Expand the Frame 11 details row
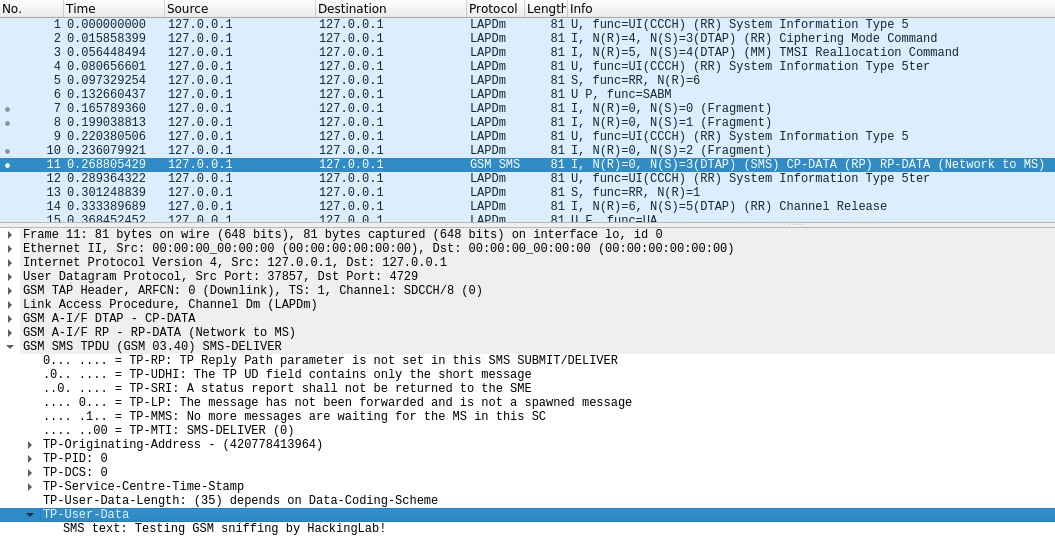 coord(9,234)
